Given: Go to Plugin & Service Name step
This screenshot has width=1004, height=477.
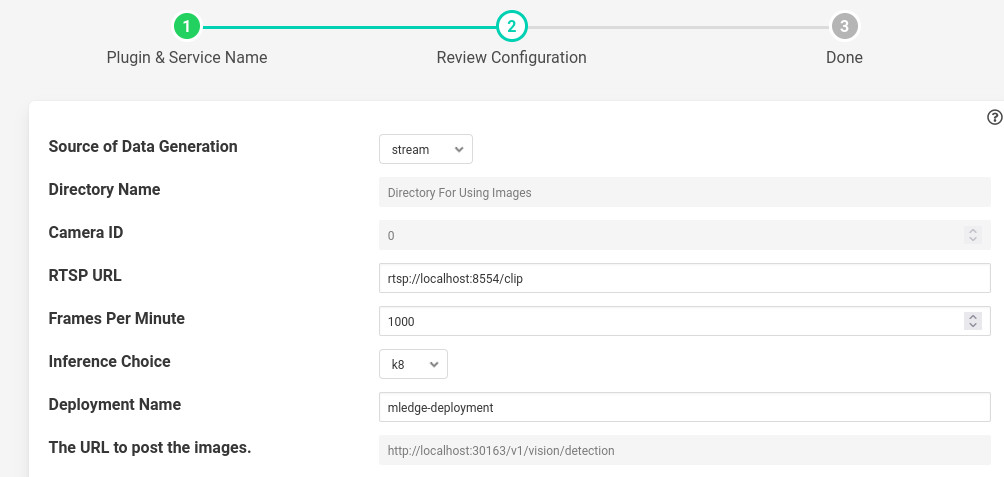Looking at the screenshot, I should pos(187,58).
